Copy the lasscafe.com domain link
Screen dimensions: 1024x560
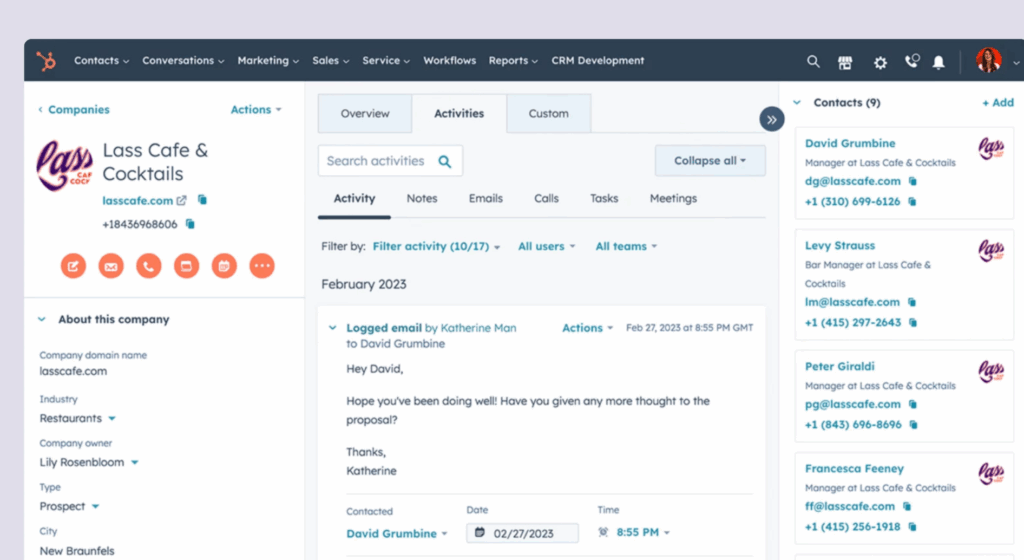coord(202,200)
